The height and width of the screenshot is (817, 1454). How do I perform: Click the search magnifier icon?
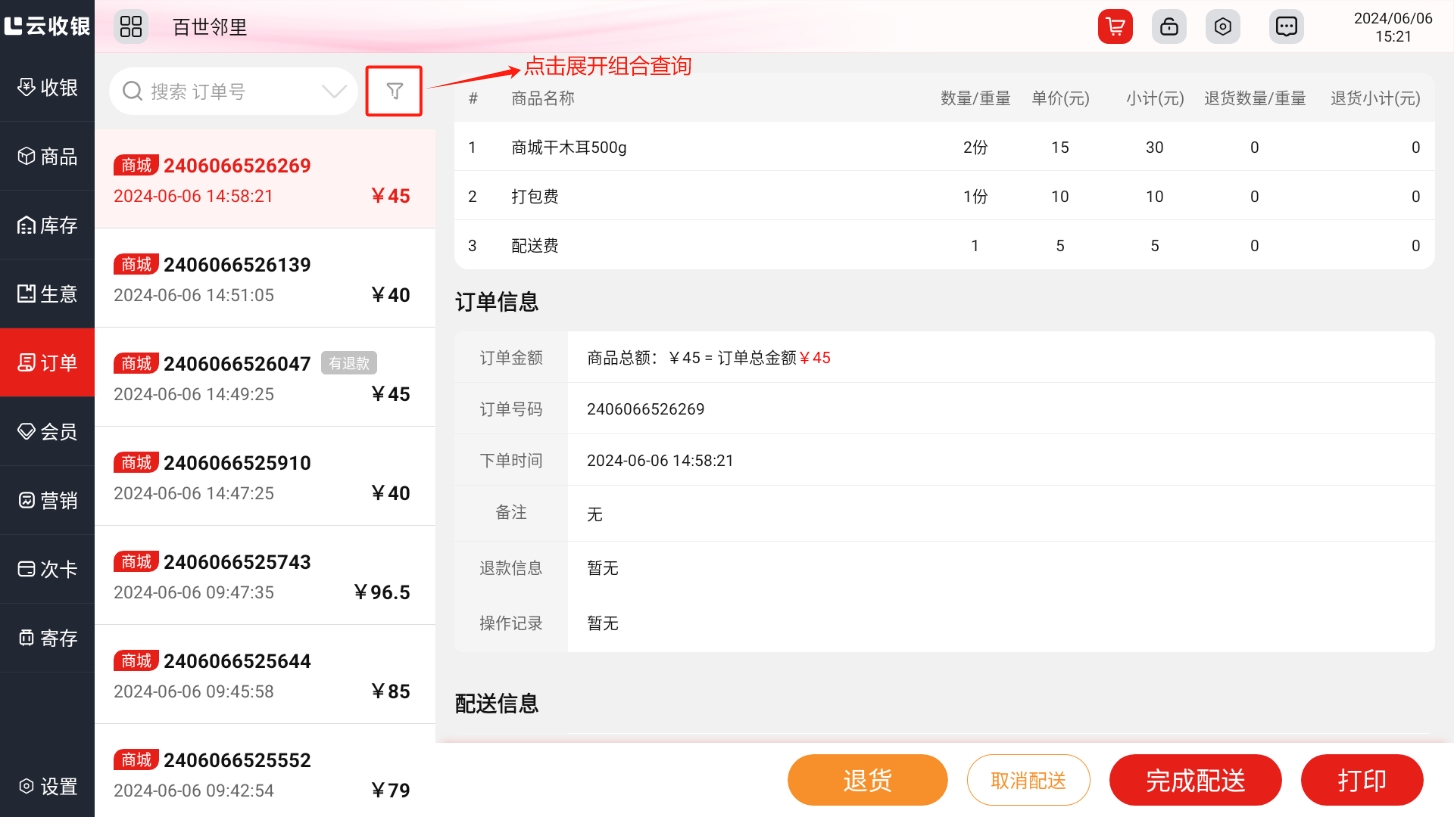coord(132,92)
